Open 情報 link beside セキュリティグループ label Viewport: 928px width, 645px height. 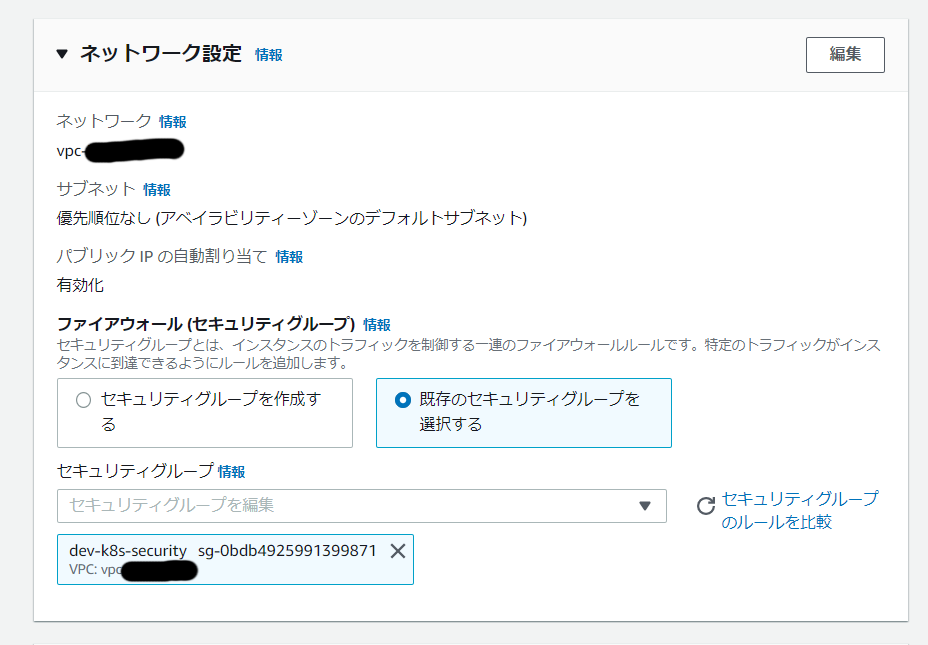tap(231, 472)
